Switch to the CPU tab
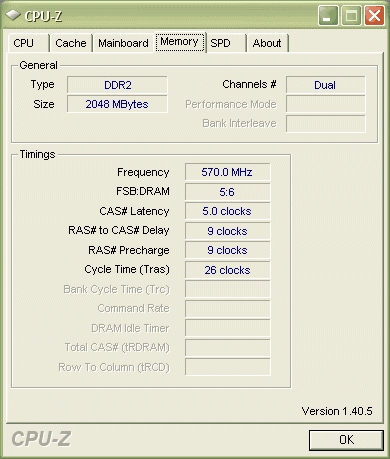 (29, 43)
